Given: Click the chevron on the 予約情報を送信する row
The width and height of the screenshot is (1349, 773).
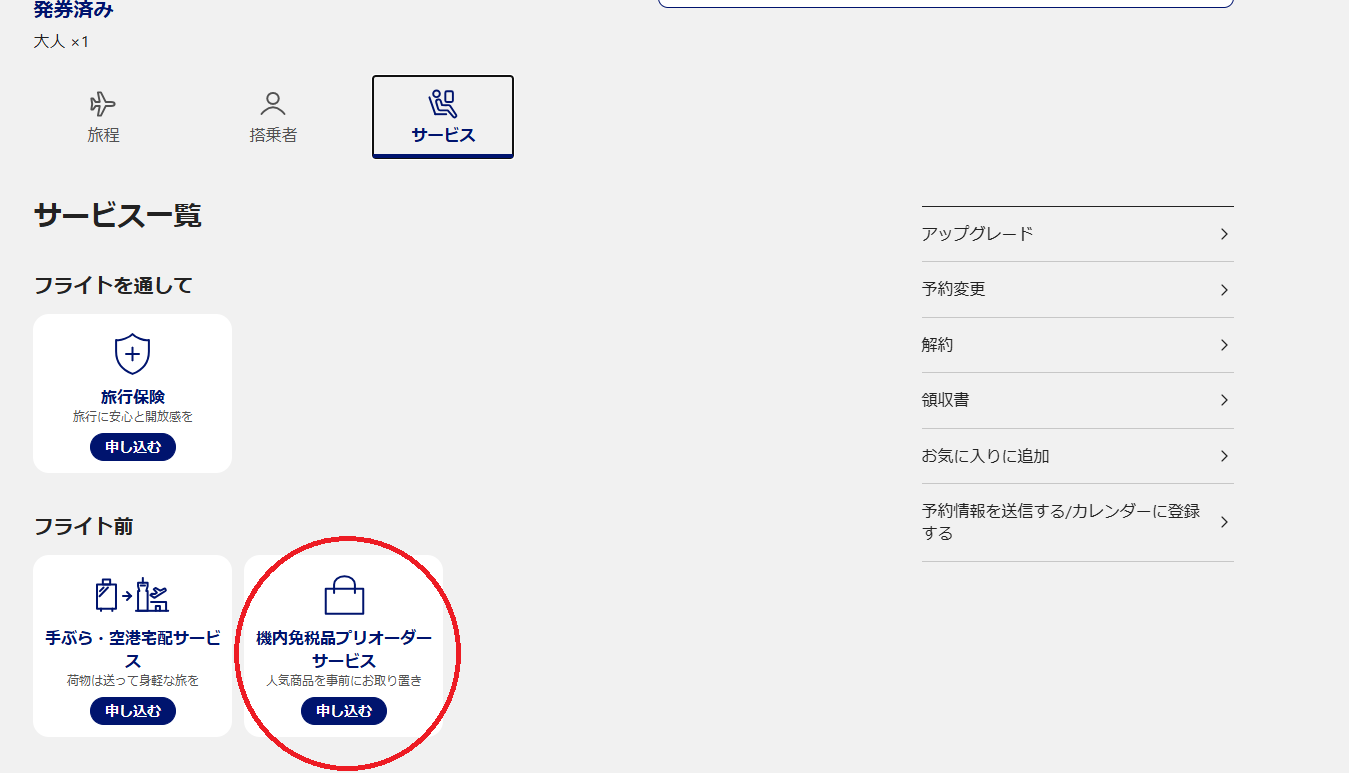Looking at the screenshot, I should (1224, 522).
